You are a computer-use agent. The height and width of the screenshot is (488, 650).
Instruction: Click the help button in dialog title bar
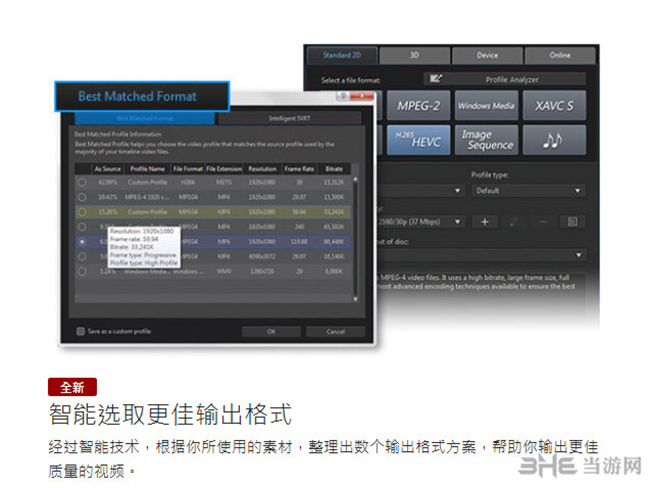[343, 96]
